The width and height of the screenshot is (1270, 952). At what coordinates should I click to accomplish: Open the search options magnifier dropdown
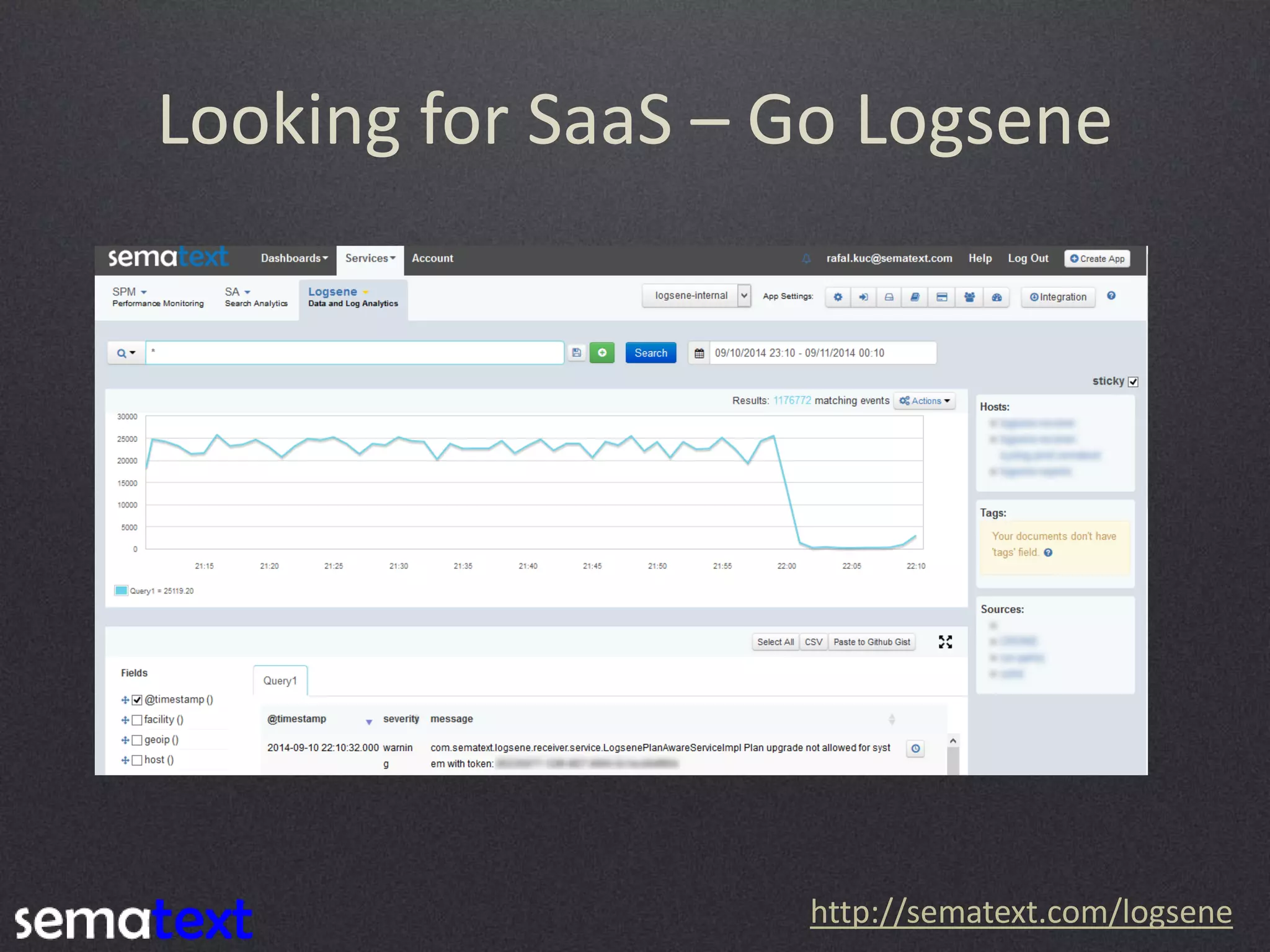126,353
